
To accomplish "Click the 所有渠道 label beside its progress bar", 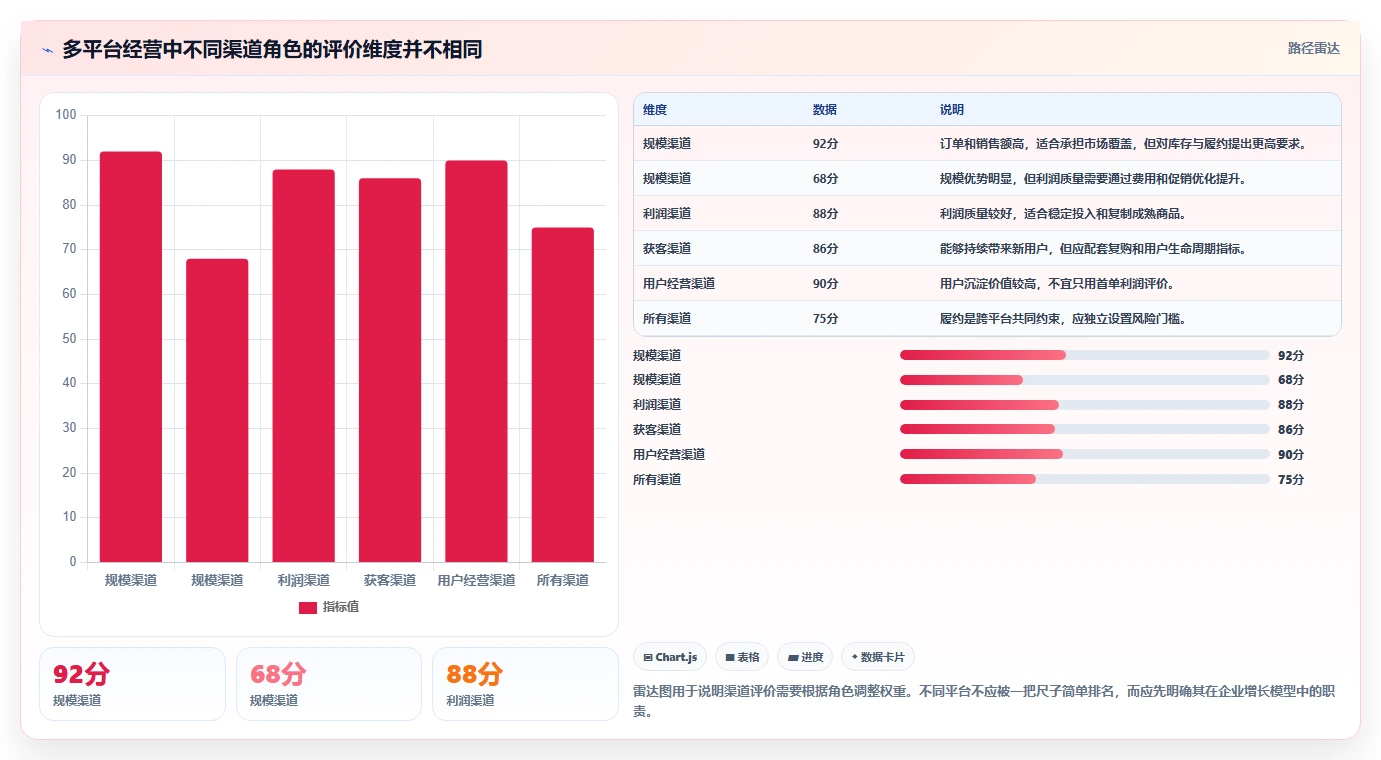I will [x=657, y=480].
